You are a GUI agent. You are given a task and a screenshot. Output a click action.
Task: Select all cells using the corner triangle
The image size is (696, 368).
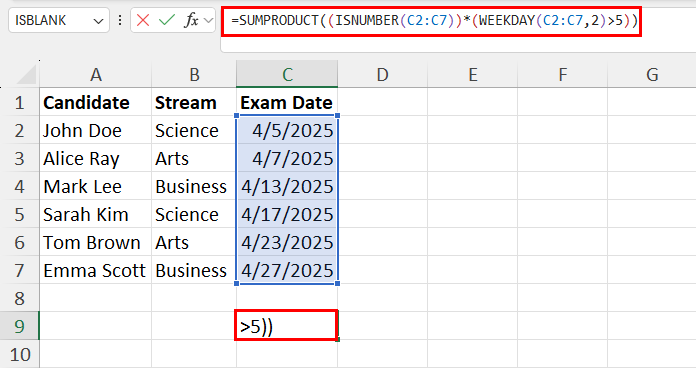(x=26, y=75)
